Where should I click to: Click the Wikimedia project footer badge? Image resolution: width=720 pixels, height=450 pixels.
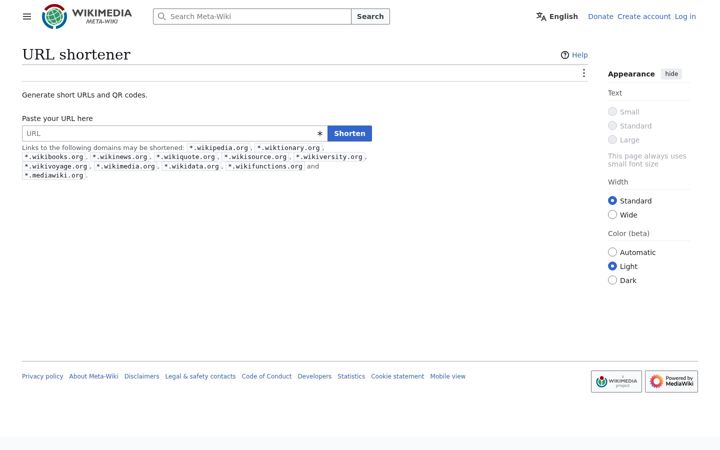616,382
